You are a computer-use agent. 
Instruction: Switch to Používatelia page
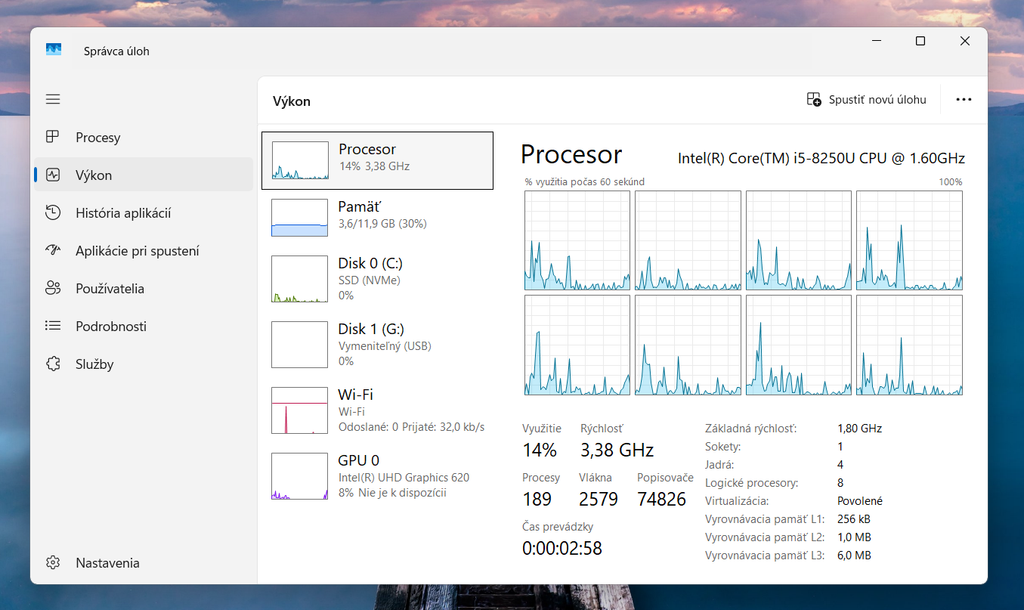[x=110, y=289]
